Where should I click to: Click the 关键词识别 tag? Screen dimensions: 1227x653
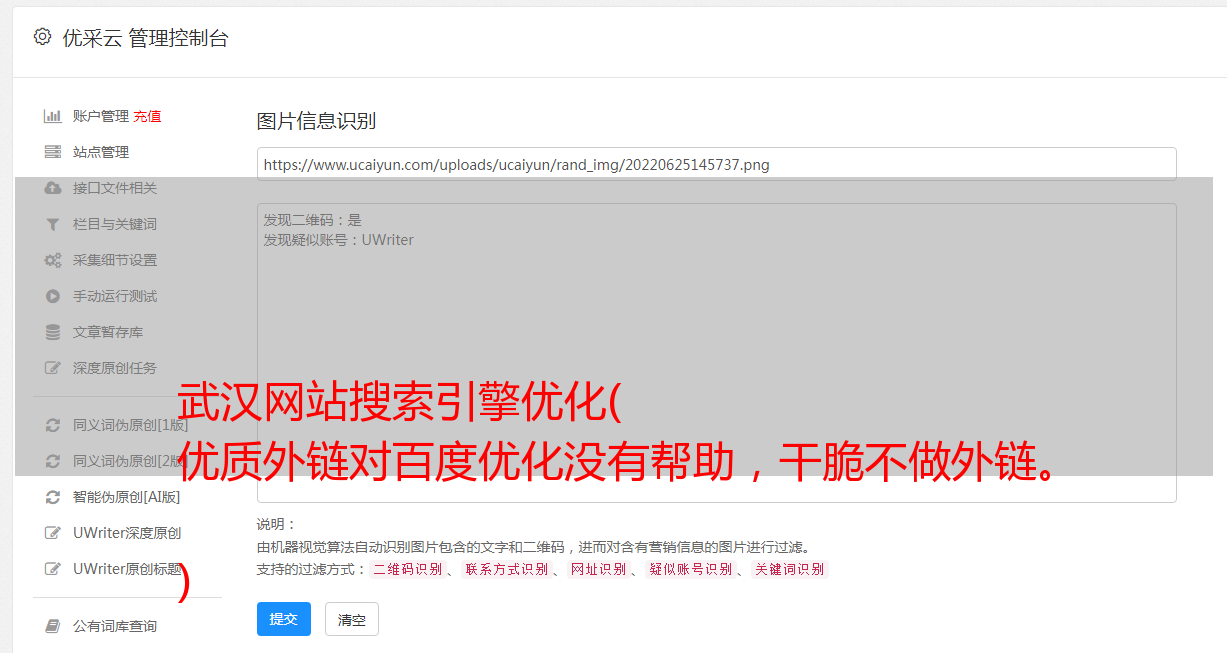click(790, 569)
